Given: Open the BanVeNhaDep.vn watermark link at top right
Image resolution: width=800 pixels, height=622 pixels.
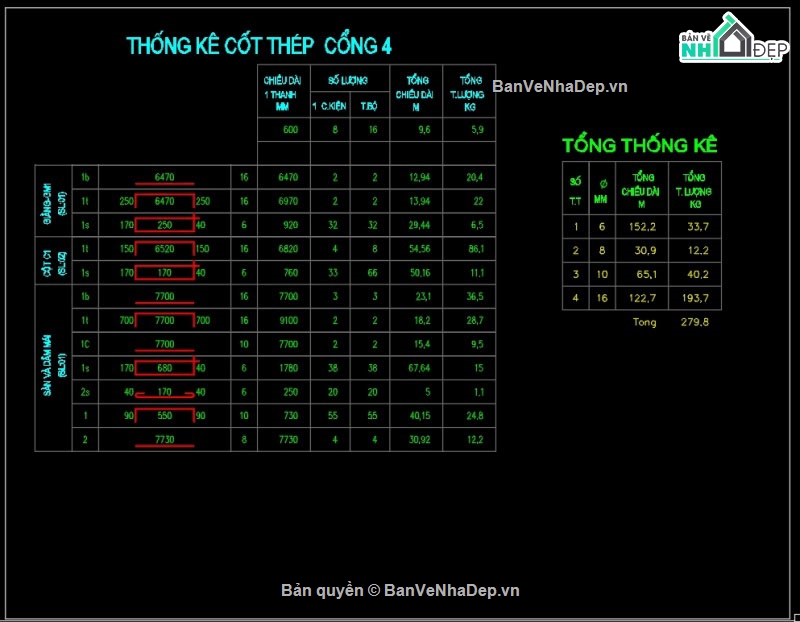Looking at the screenshot, I should (559, 87).
